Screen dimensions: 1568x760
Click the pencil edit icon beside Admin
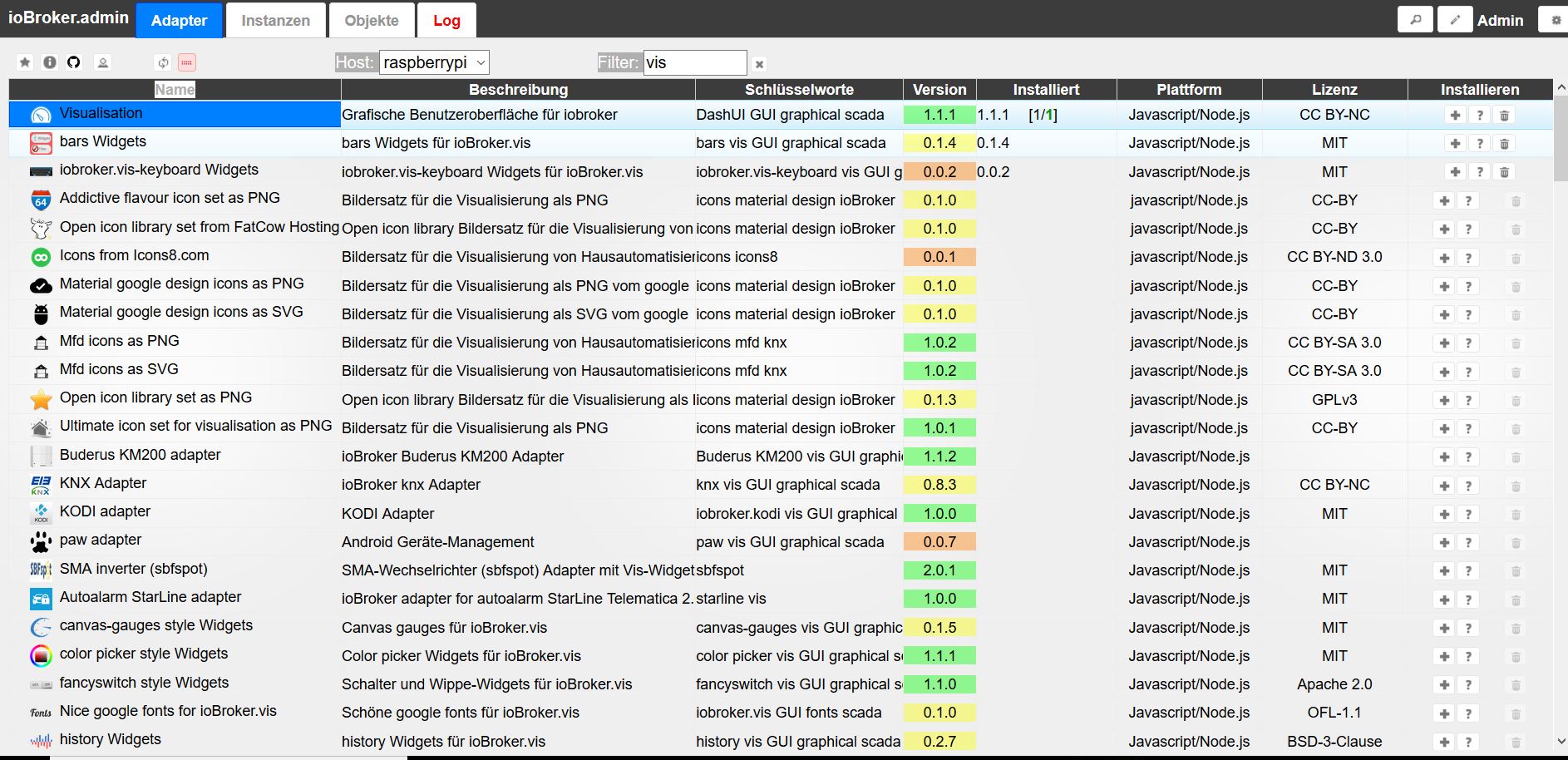coord(1455,19)
